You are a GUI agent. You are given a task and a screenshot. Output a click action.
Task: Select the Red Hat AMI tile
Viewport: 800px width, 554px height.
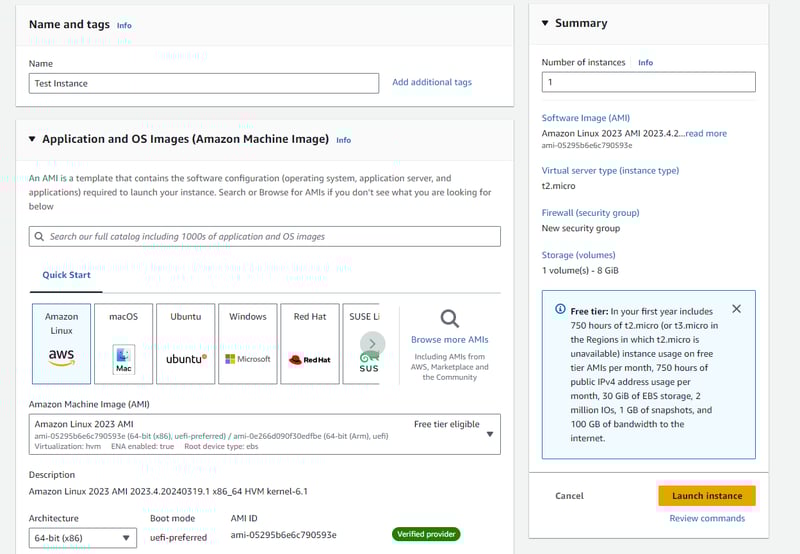click(x=310, y=343)
